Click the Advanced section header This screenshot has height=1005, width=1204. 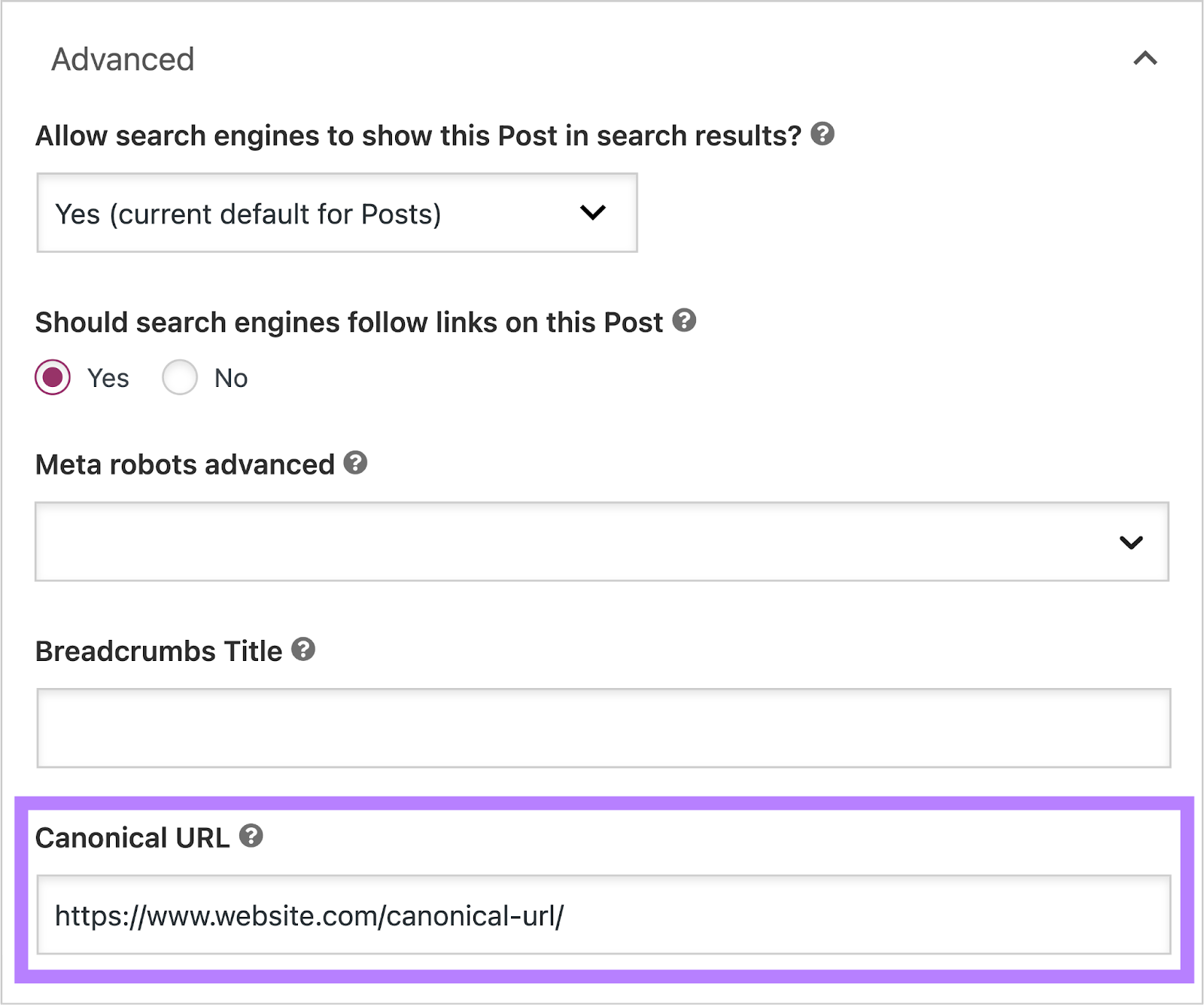pos(123,58)
